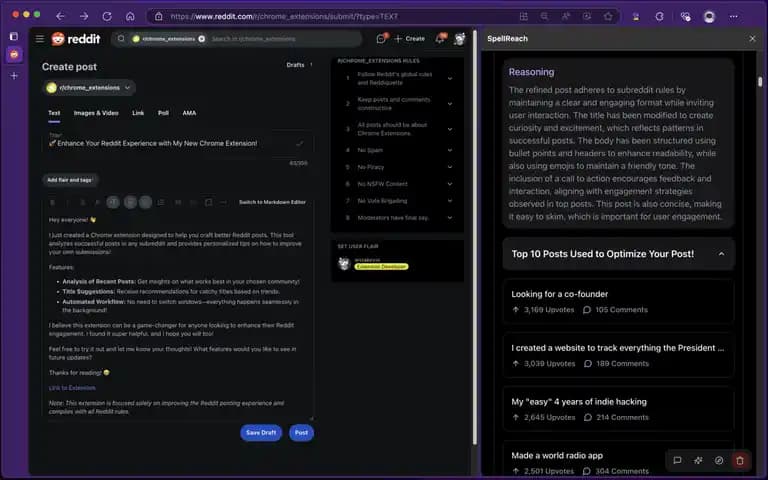Viewport: 768px width, 480px height.
Task: Click the red trash delete icon
Action: point(740,460)
